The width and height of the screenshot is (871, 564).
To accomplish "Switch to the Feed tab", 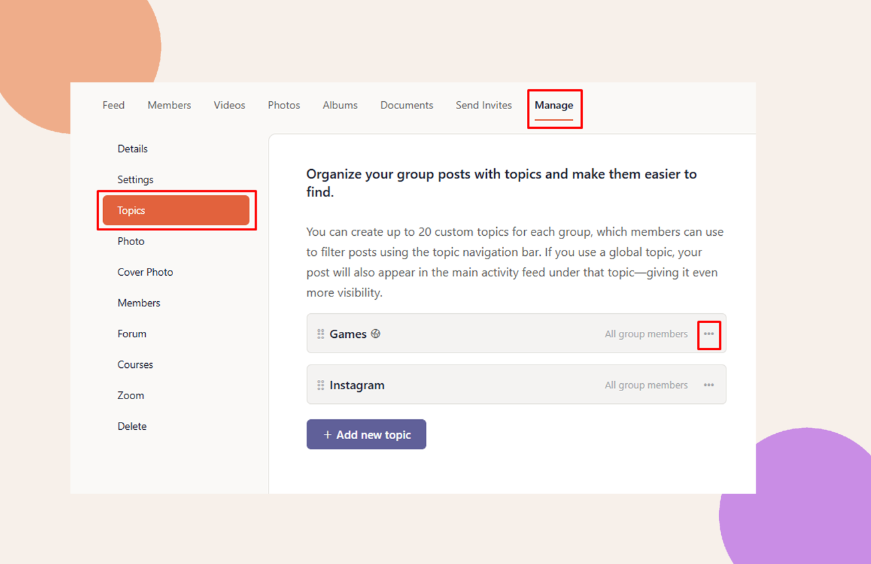I will point(113,105).
